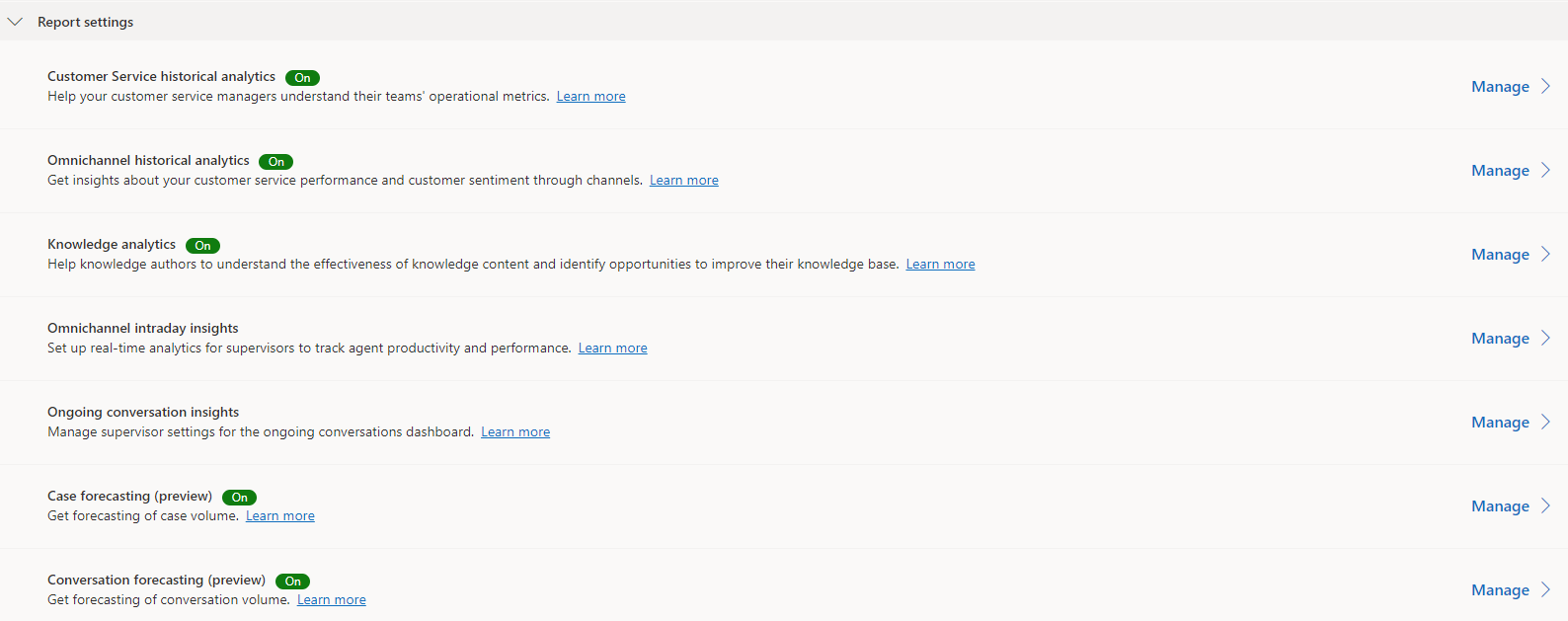Image resolution: width=1568 pixels, height=621 pixels.
Task: Click chevron arrow beside Ongoing conversation insights Manage
Action: [x=1546, y=422]
